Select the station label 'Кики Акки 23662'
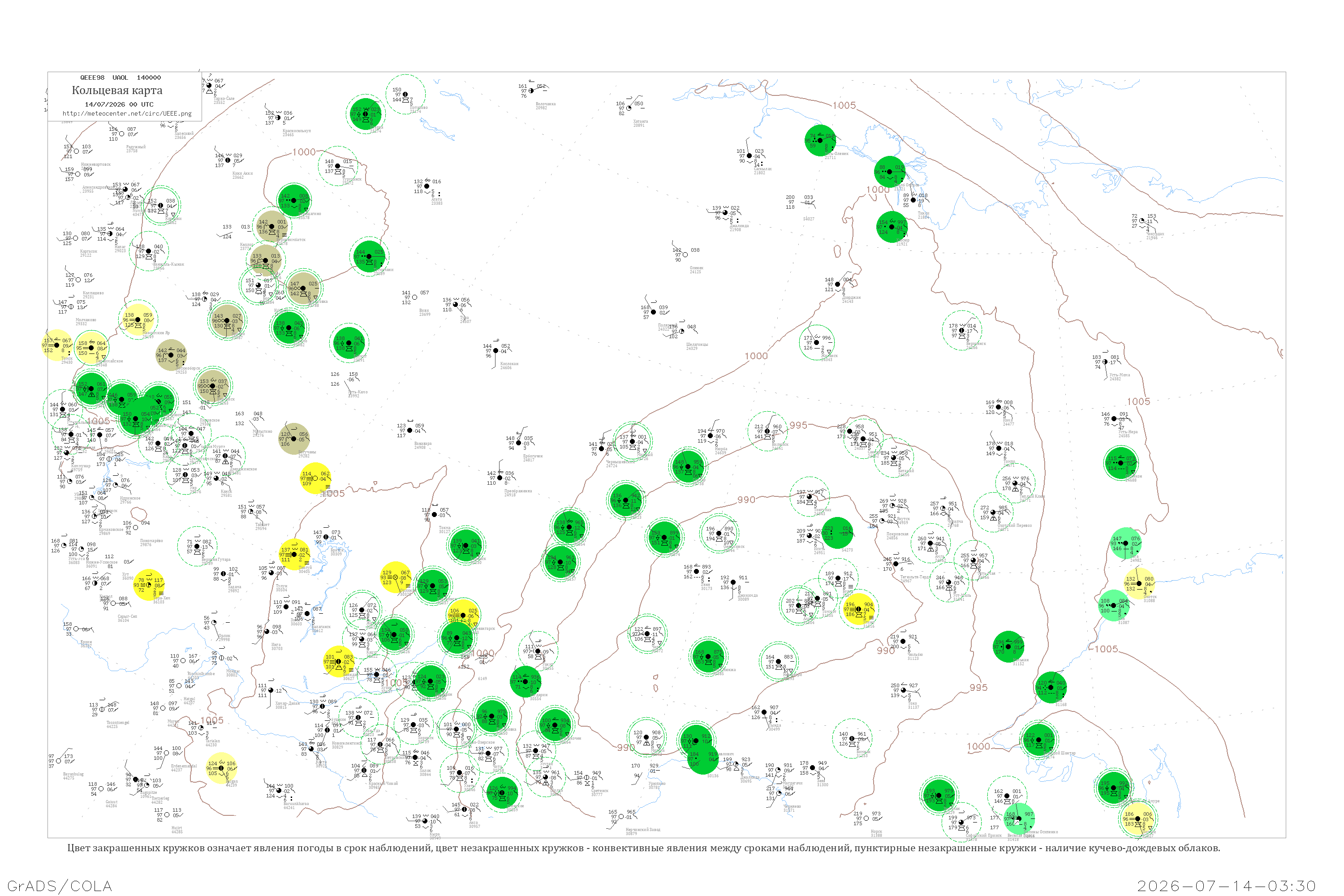 (x=242, y=175)
